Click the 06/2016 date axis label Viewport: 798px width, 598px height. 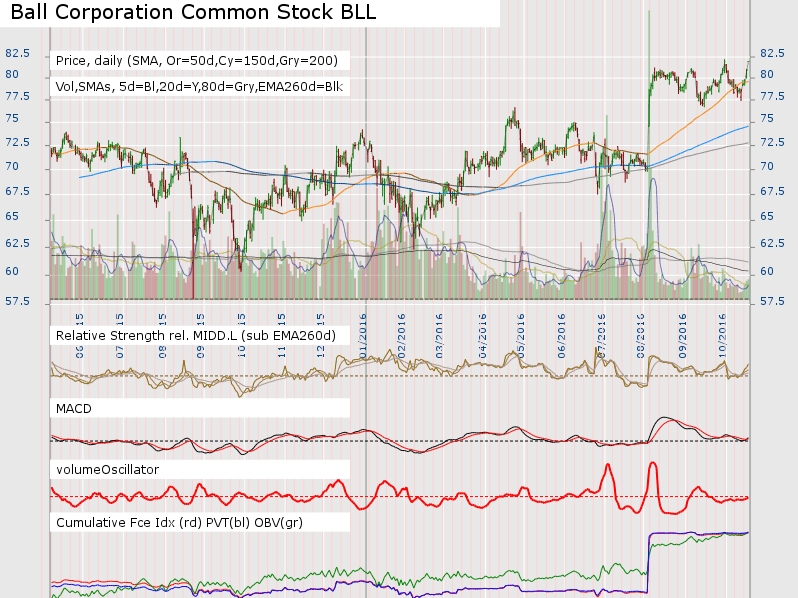point(561,336)
